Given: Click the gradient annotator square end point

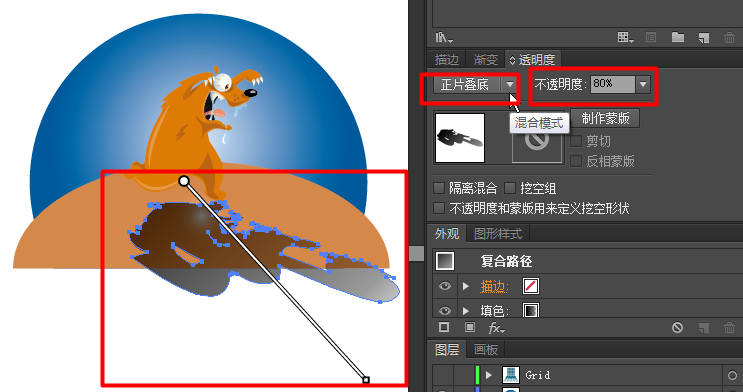Looking at the screenshot, I should (x=366, y=380).
